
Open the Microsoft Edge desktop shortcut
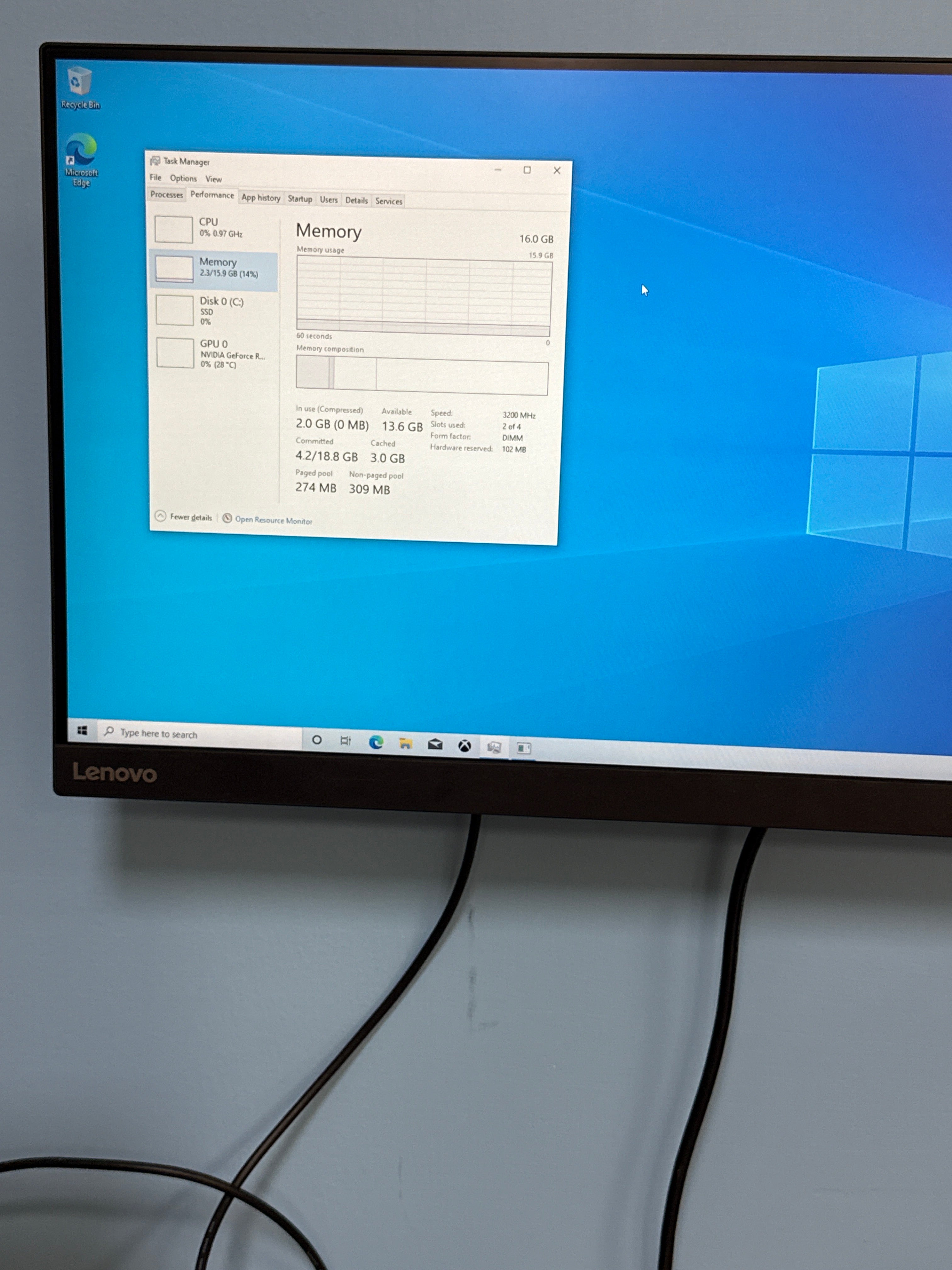(81, 160)
